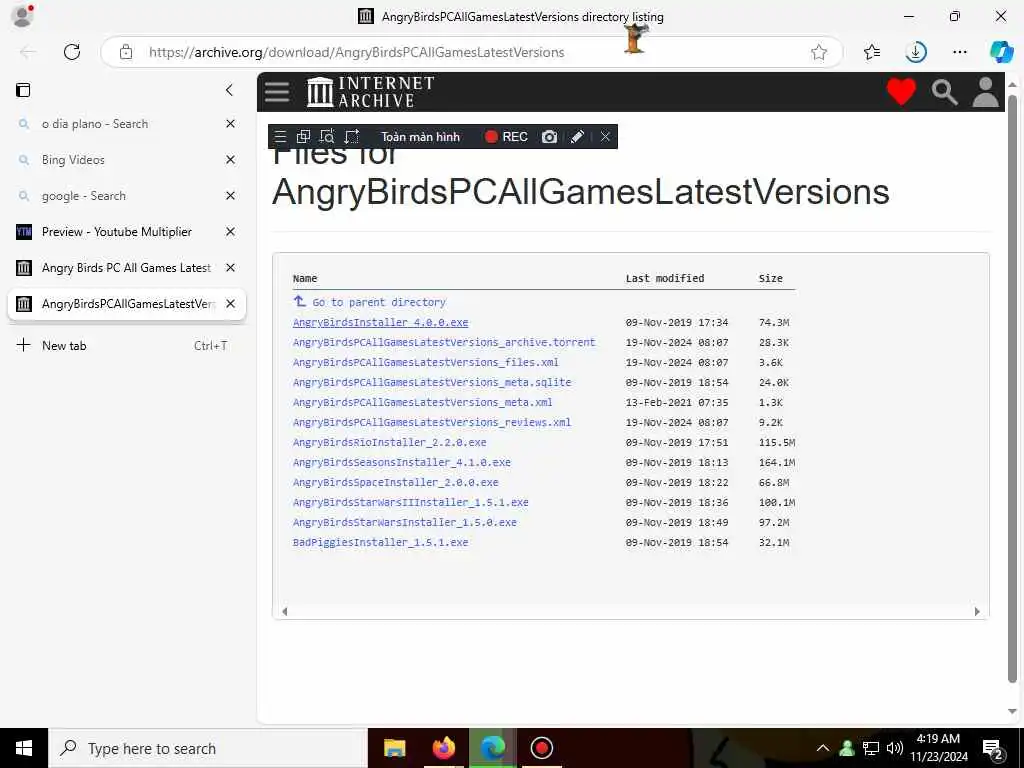
Task: Download AngryBirdsSeasonsInstaller_4.1.0.exe
Action: (x=402, y=462)
